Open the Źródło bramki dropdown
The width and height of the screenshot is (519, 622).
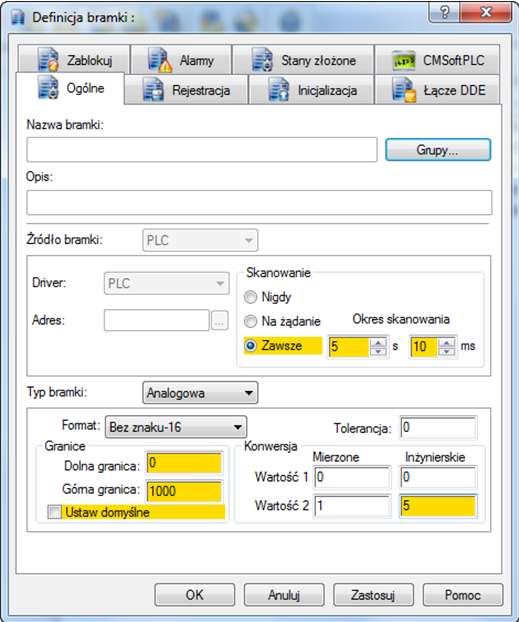click(200, 240)
